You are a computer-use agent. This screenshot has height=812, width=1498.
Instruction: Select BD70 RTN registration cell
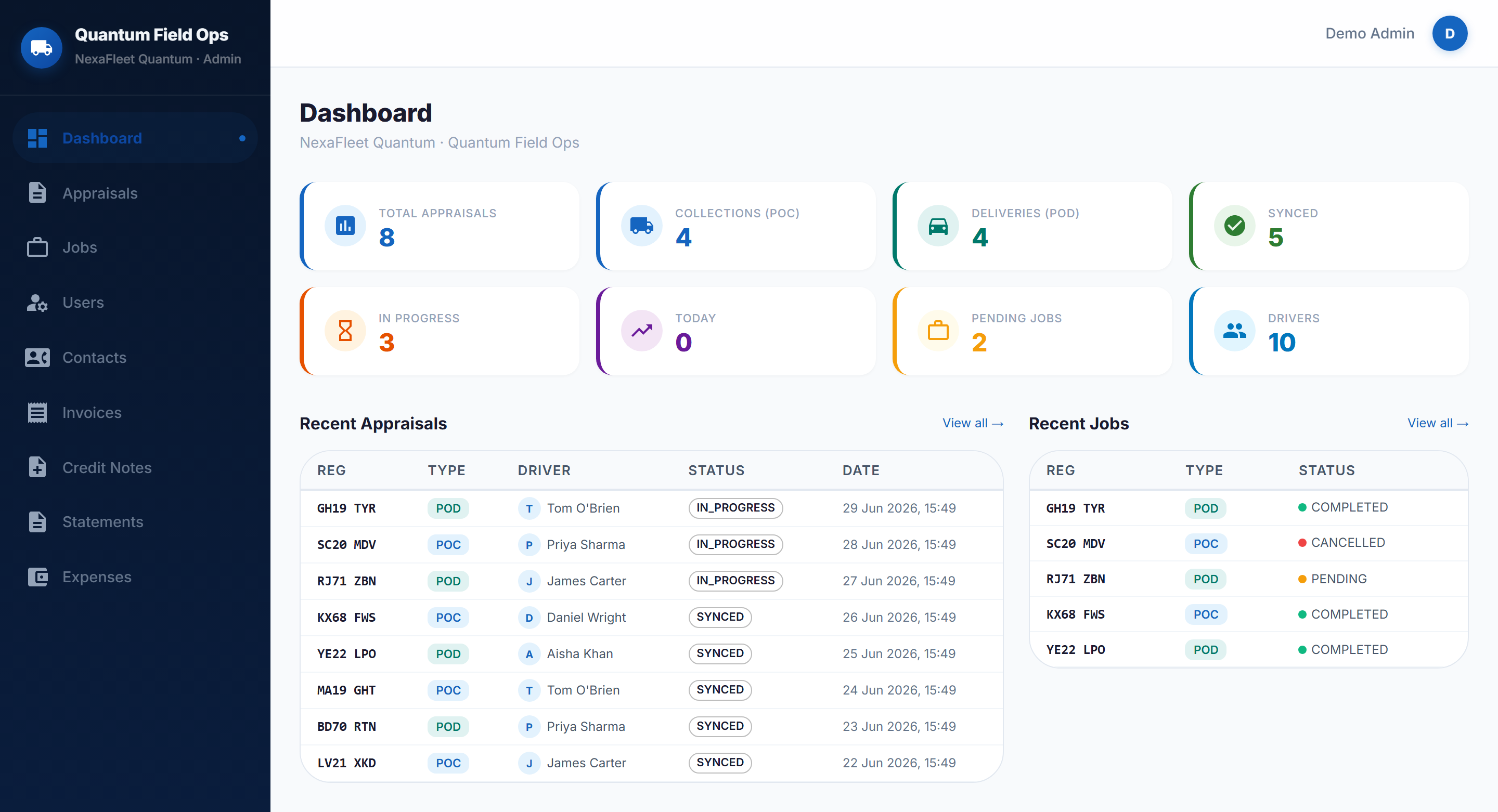coord(346,727)
